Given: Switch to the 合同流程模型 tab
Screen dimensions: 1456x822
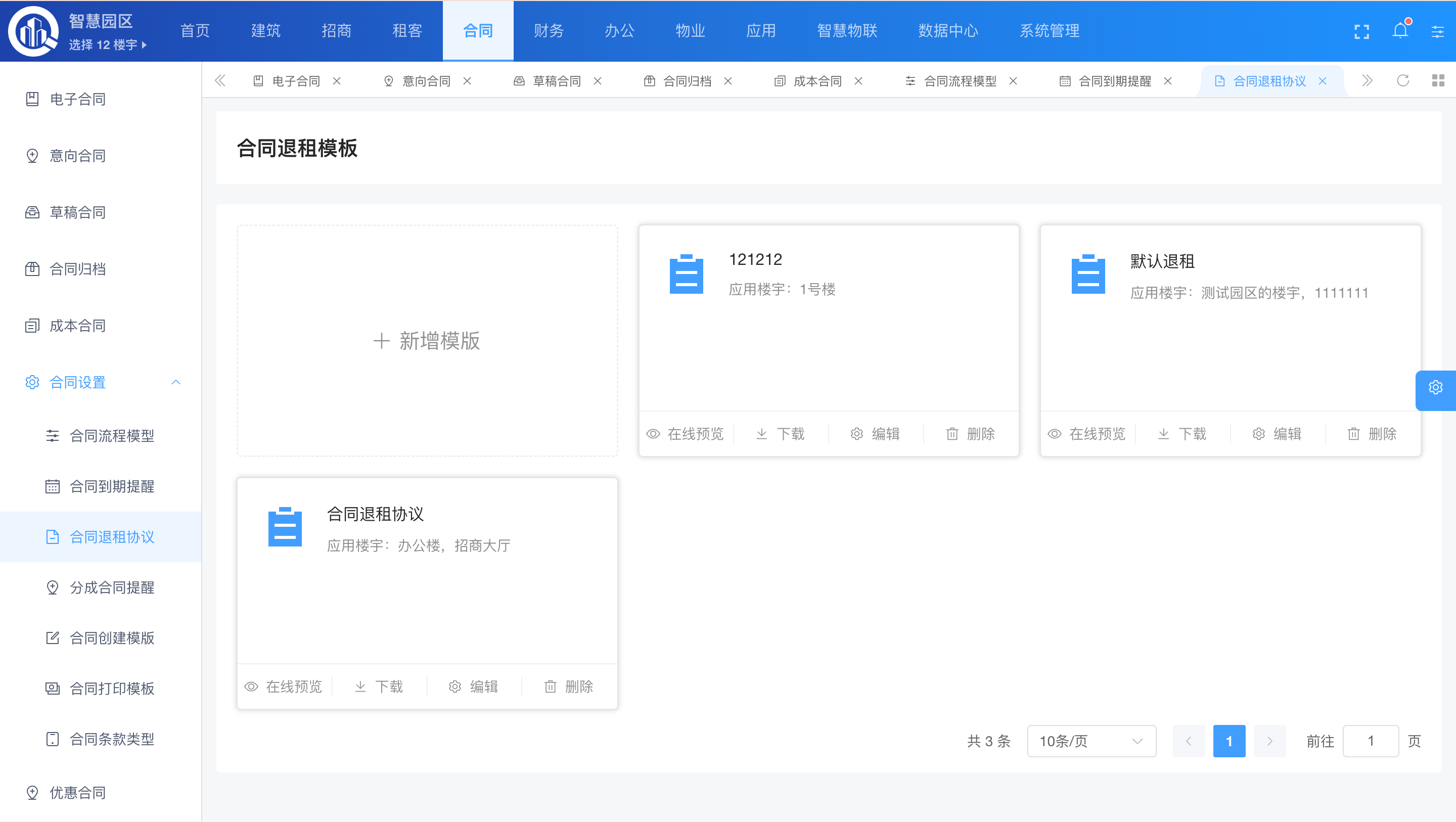Looking at the screenshot, I should (x=960, y=81).
